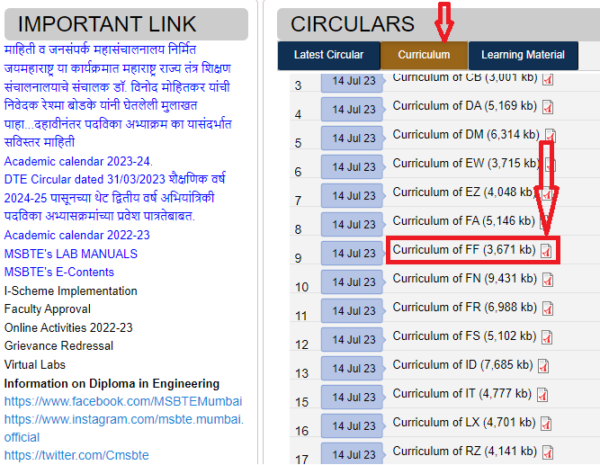
Task: Click MSBTE's E-Contents link
Action: tap(67, 272)
